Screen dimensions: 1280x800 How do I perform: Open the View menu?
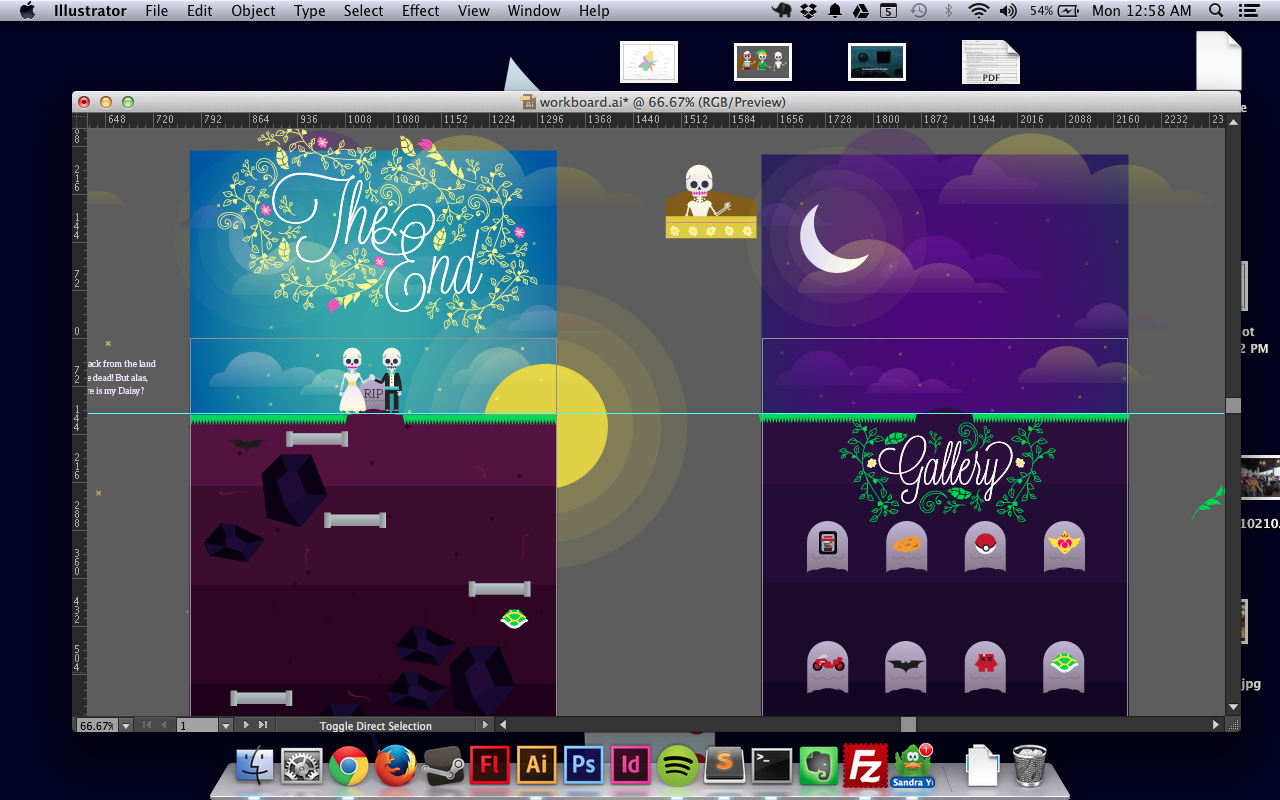[473, 11]
